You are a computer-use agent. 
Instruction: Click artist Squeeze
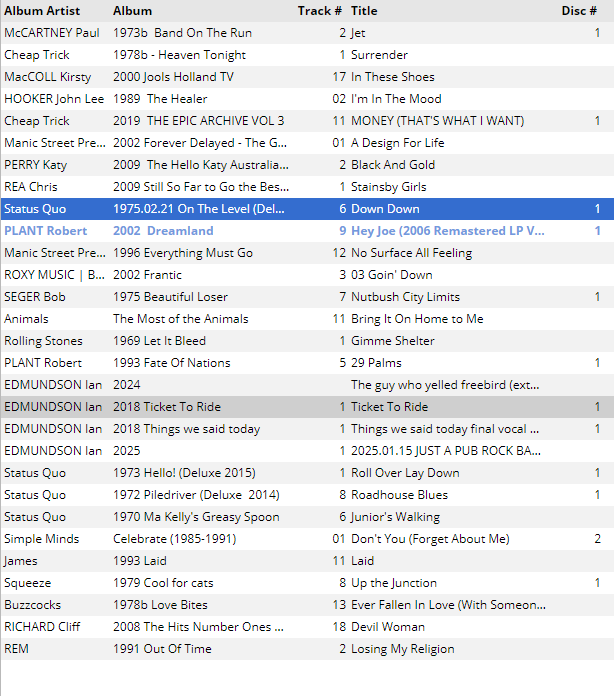(x=28, y=583)
